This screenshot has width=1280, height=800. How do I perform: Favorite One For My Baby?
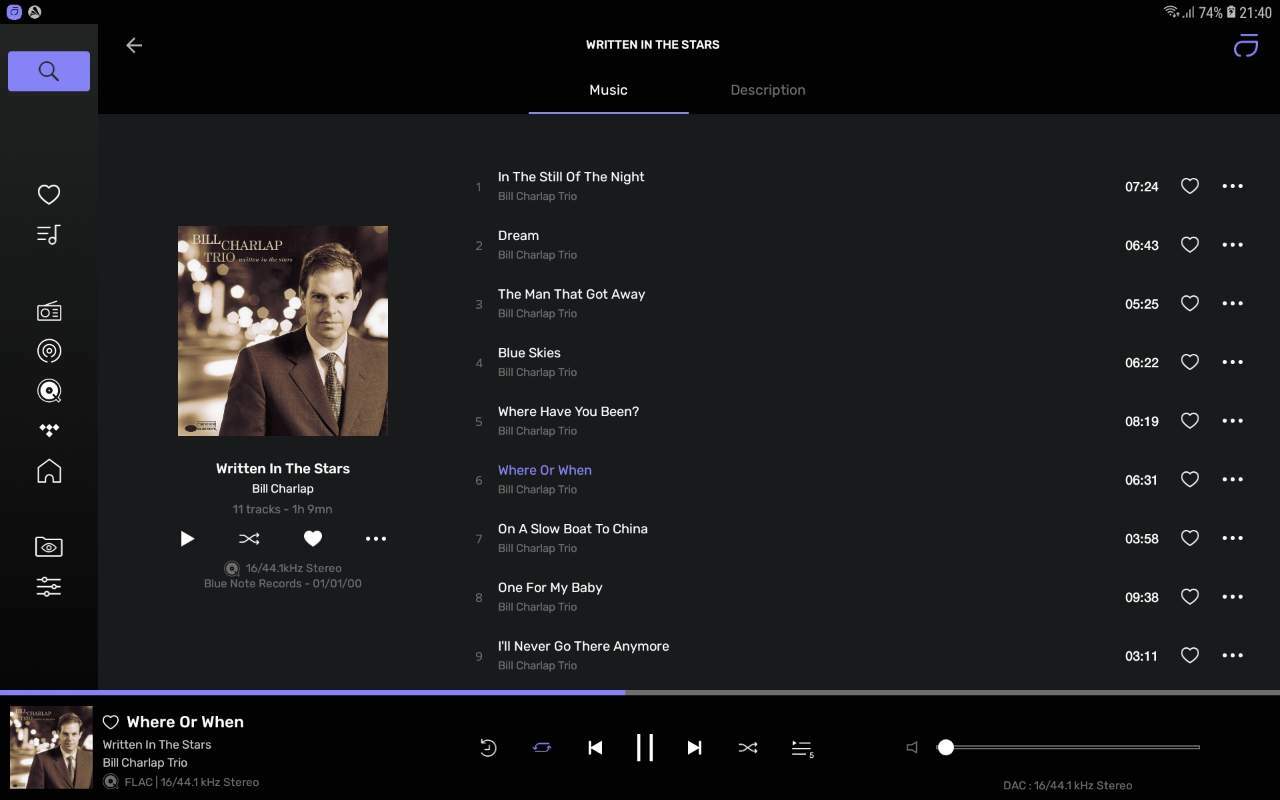(x=1190, y=597)
